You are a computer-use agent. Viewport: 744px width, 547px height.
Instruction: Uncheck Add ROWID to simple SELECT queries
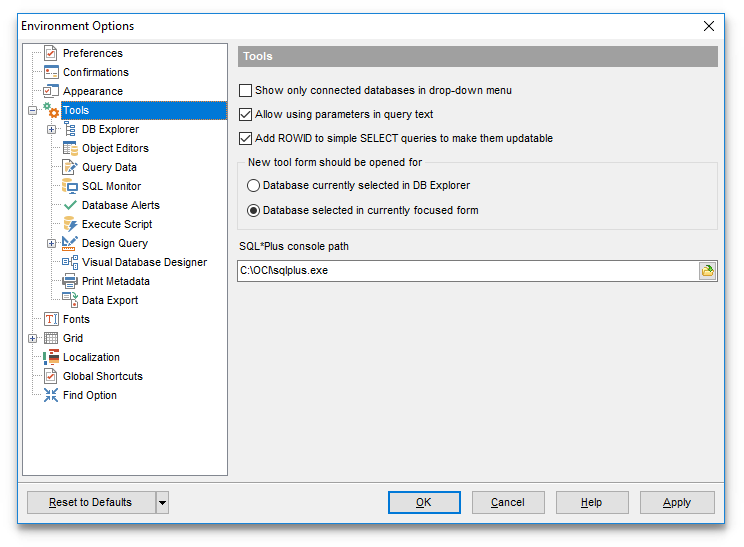pos(245,139)
